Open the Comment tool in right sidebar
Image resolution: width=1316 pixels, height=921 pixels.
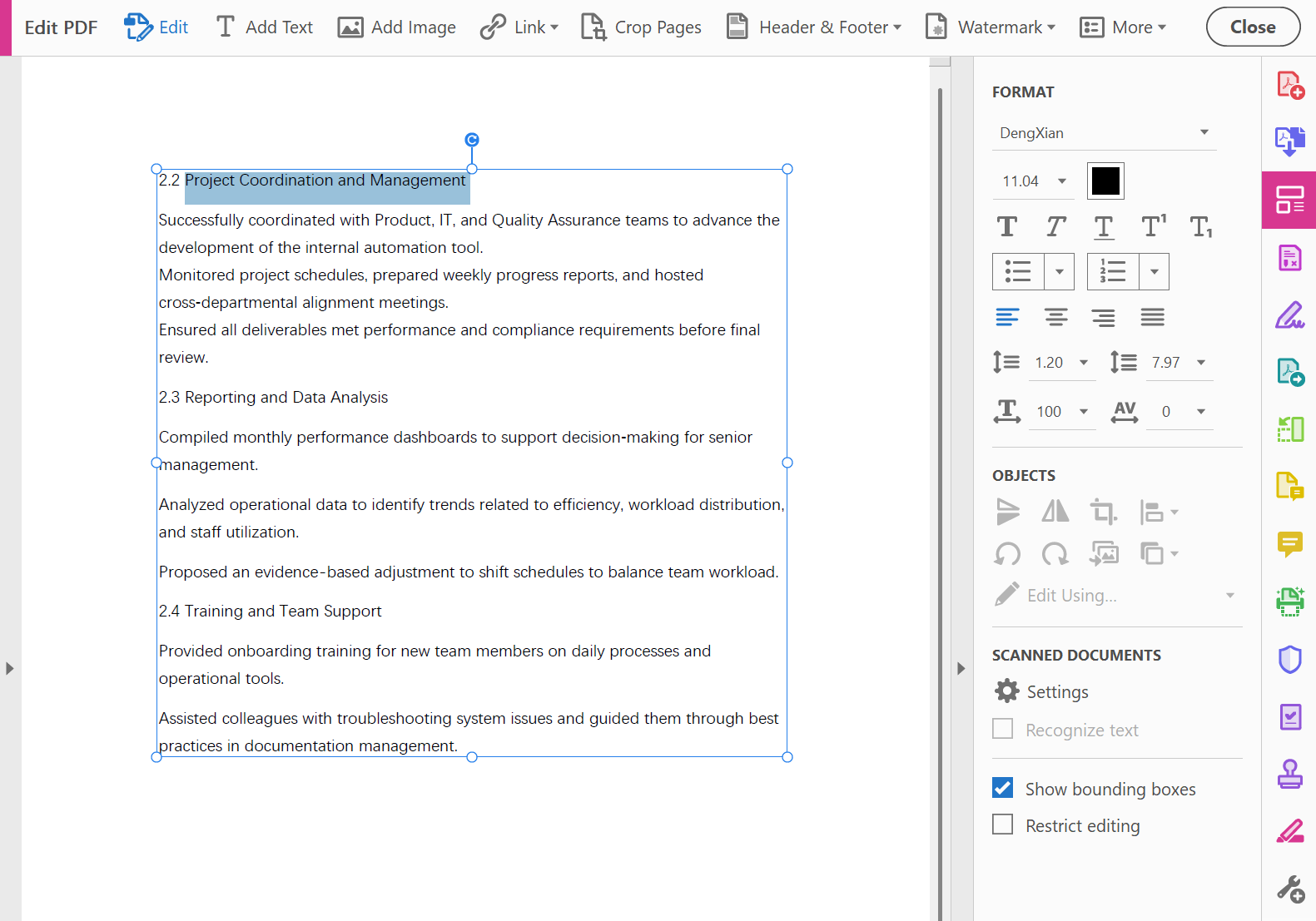[1289, 544]
